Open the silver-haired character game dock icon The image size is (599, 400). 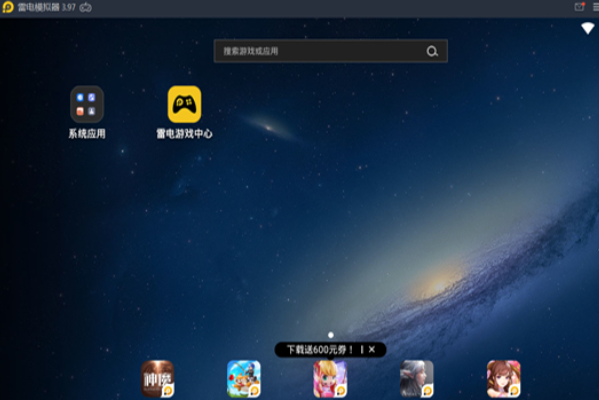pos(417,379)
